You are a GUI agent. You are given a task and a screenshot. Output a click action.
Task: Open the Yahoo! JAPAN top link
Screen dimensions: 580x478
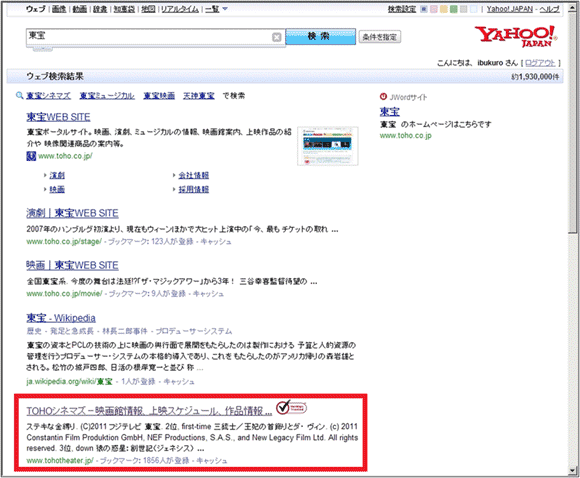pyautogui.click(x=510, y=9)
